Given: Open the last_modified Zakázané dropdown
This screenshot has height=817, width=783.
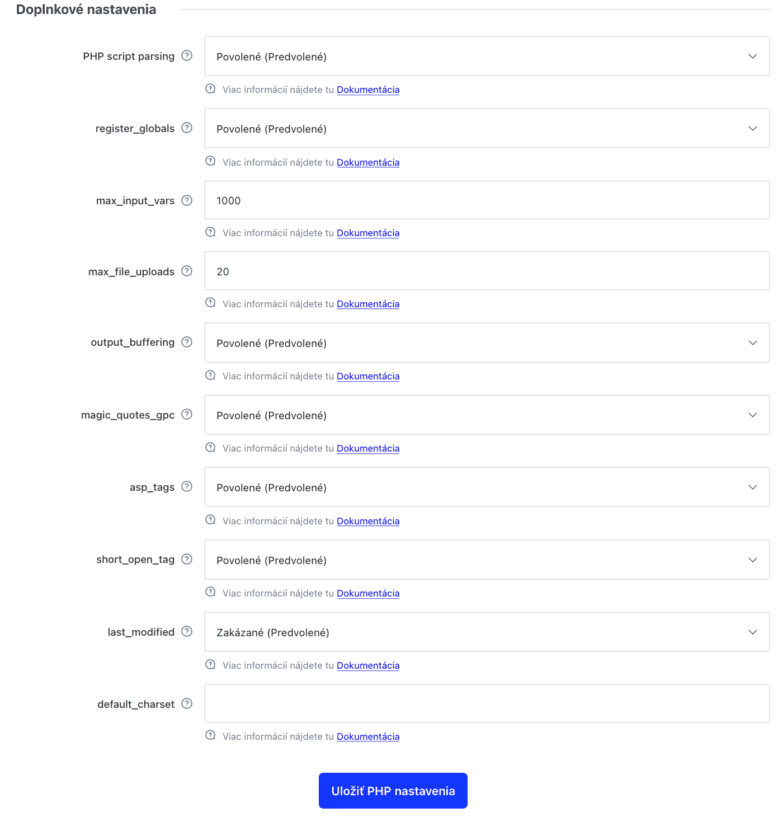Looking at the screenshot, I should pos(487,632).
